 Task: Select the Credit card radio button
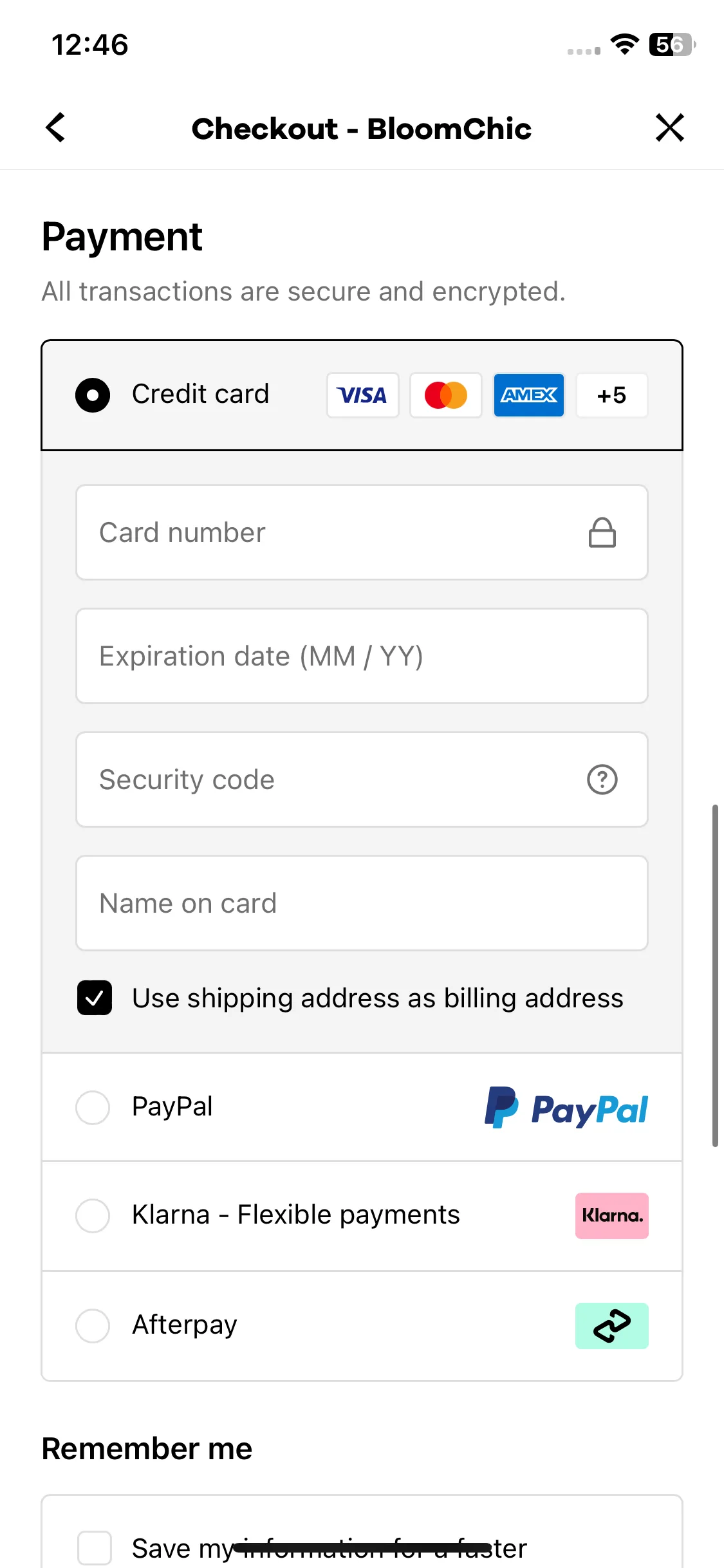click(93, 395)
